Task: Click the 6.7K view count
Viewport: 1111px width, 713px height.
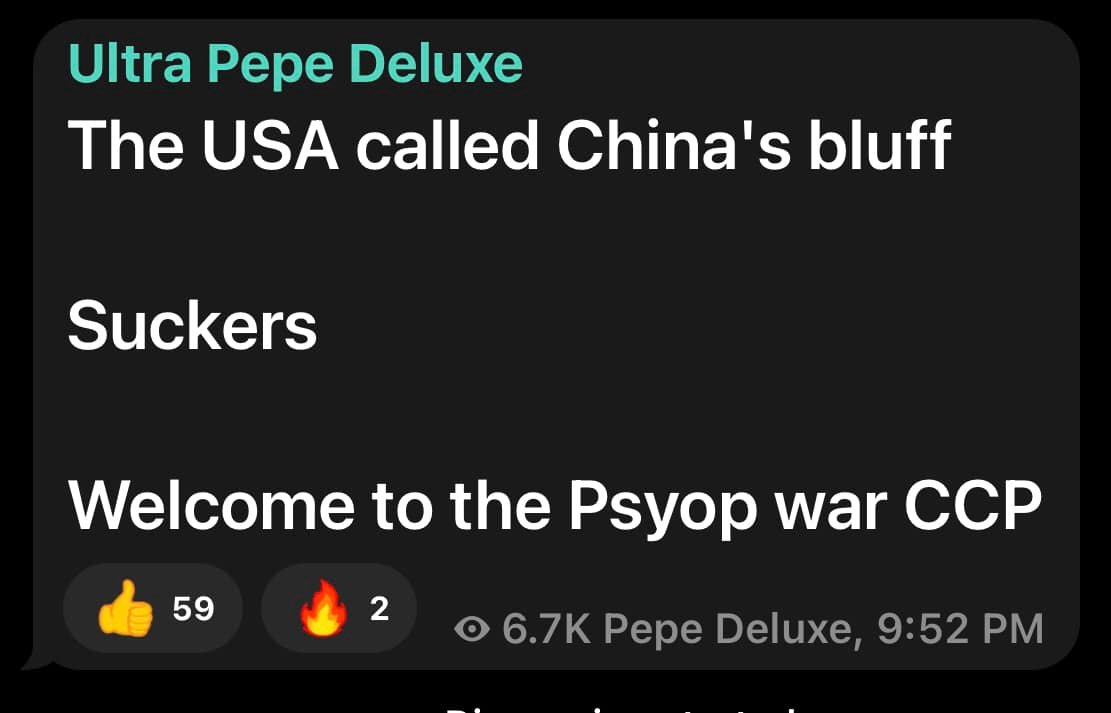Action: tap(546, 629)
